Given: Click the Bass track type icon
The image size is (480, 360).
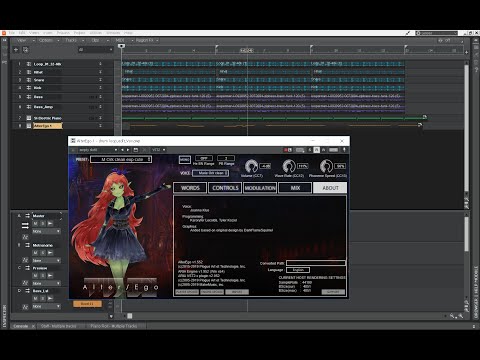Looking at the screenshot, I should [29, 97].
